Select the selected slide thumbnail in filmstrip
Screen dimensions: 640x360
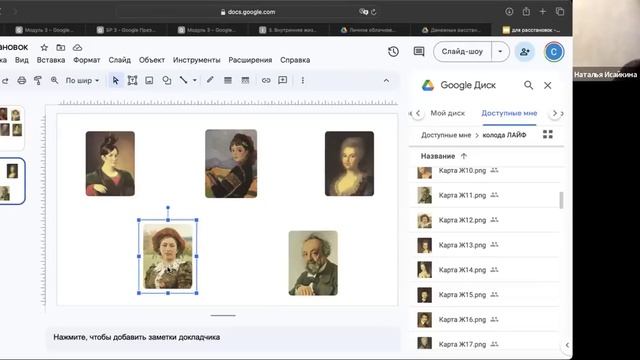click(x=11, y=181)
